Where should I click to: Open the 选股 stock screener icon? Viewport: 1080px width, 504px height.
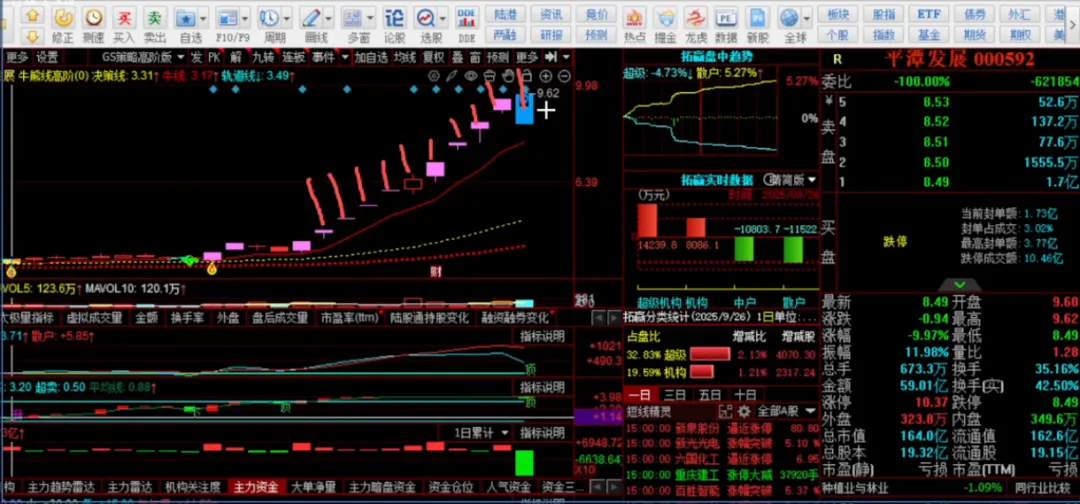point(426,17)
